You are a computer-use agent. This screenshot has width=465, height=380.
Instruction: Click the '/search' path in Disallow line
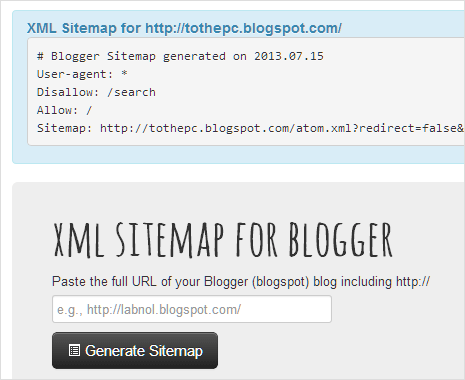pos(131,92)
